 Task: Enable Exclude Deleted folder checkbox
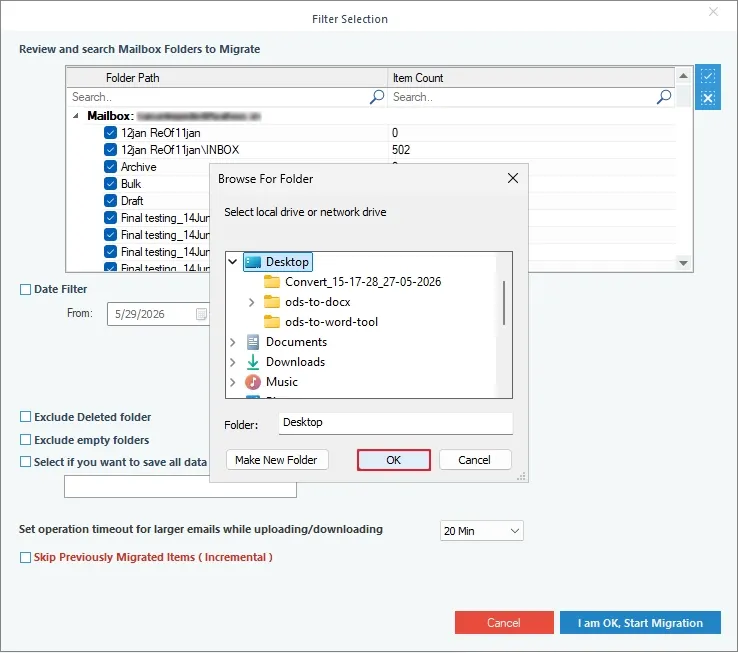pyautogui.click(x=25, y=417)
